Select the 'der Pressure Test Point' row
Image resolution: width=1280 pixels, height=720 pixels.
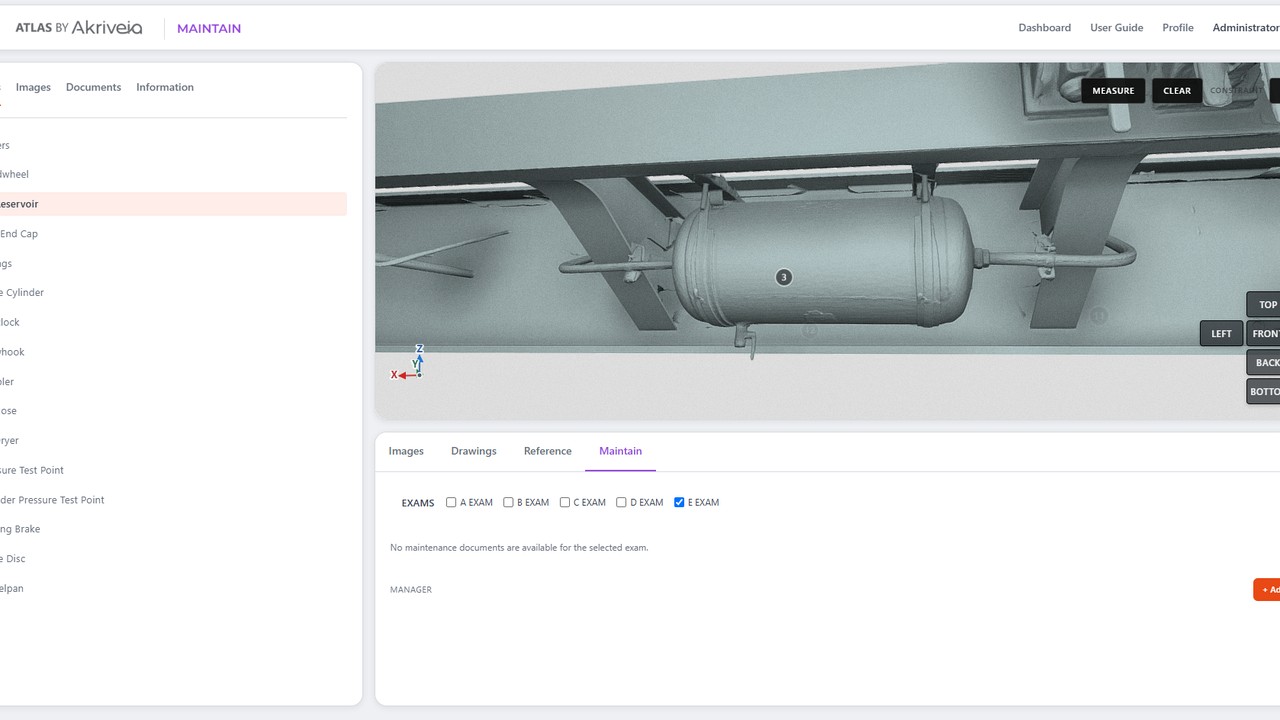[x=173, y=500]
